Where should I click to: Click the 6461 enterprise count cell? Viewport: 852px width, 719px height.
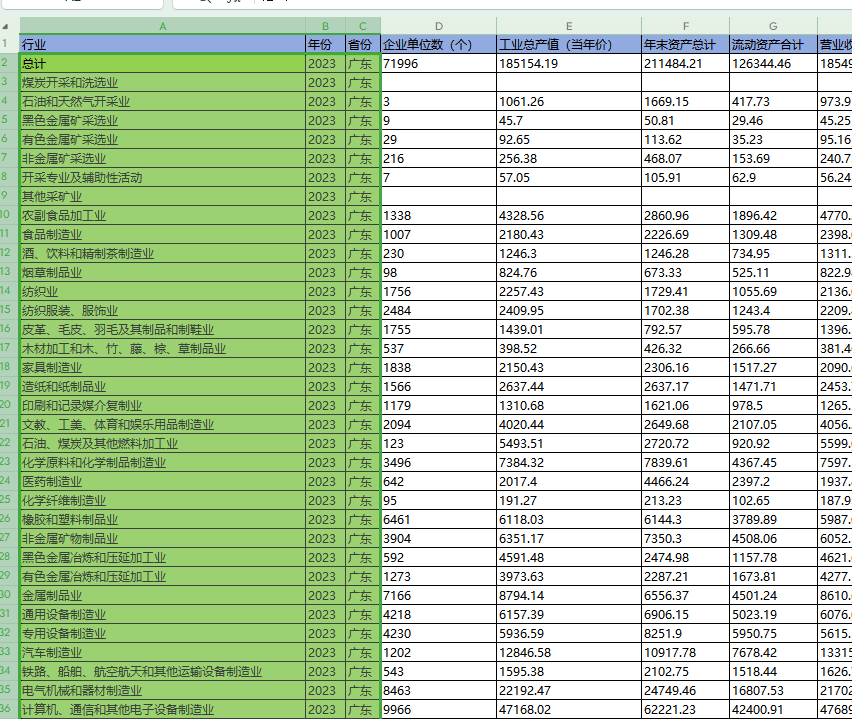click(438, 520)
